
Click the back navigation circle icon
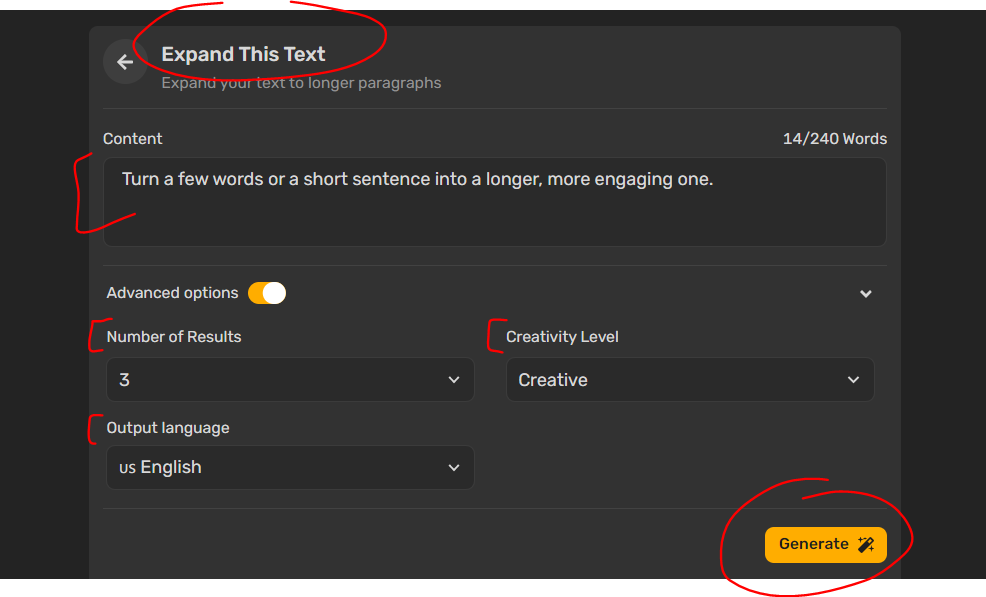tap(125, 61)
